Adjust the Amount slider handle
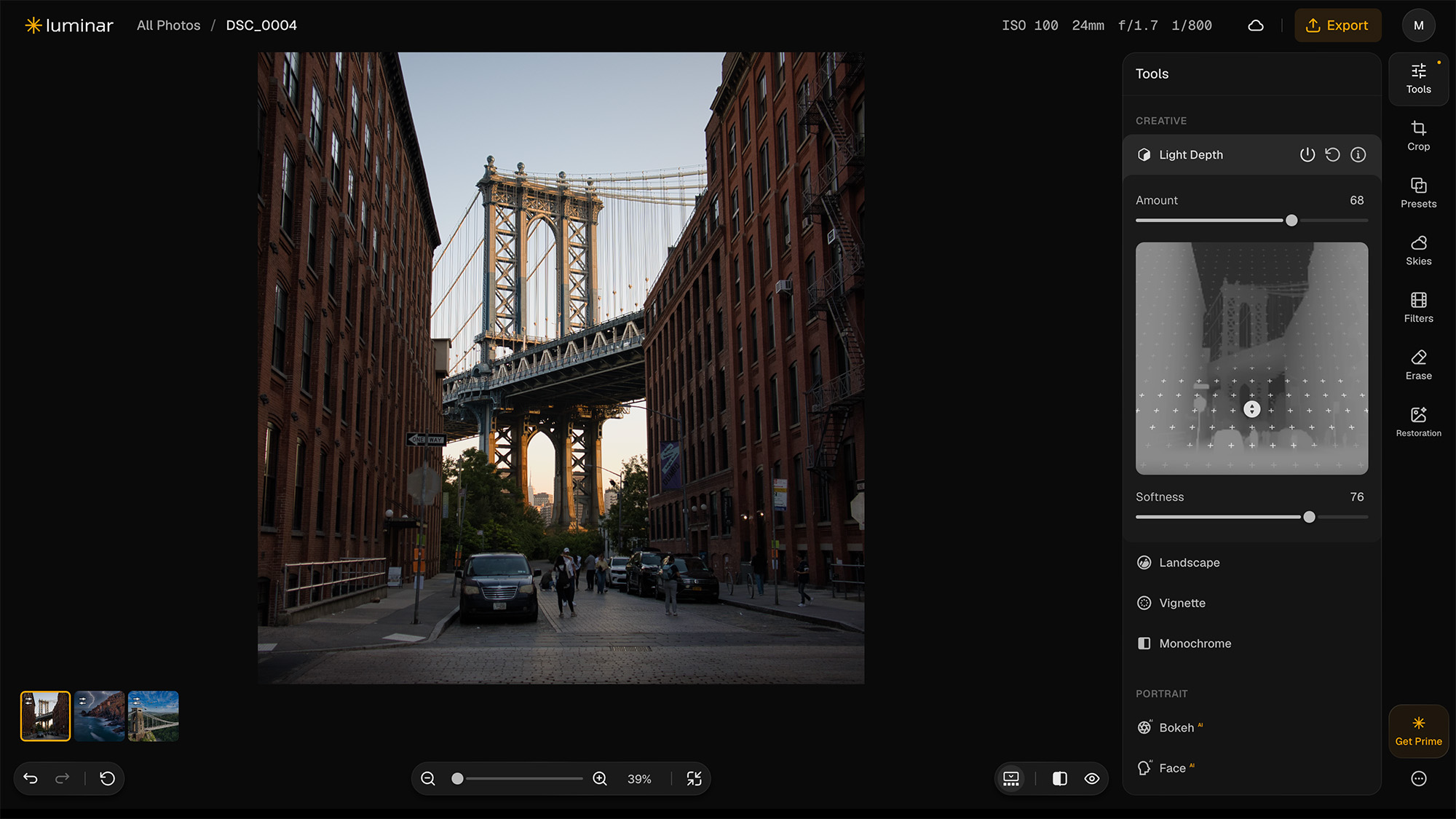1456x819 pixels. [x=1291, y=221]
